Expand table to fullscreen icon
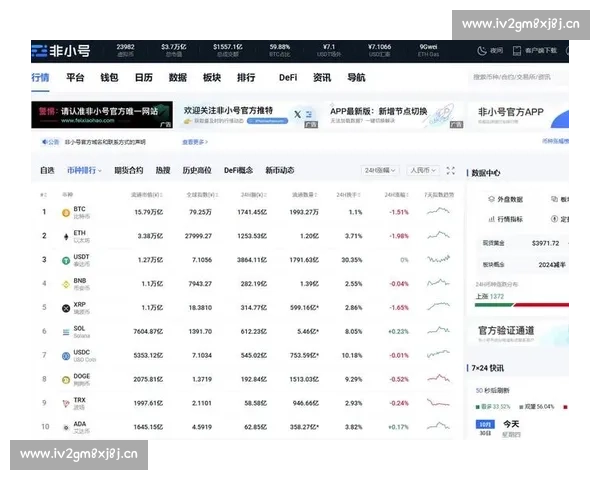Screen dimensions: 600x480 [x=451, y=171]
